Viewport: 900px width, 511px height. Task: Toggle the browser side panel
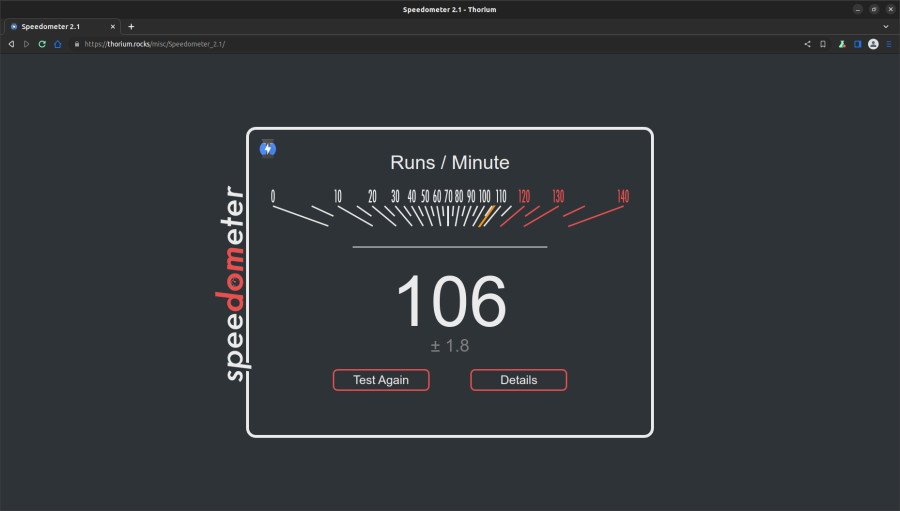coord(858,44)
